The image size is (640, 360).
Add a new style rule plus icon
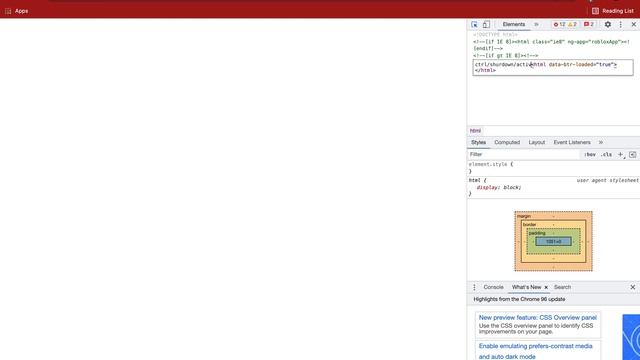[620, 154]
